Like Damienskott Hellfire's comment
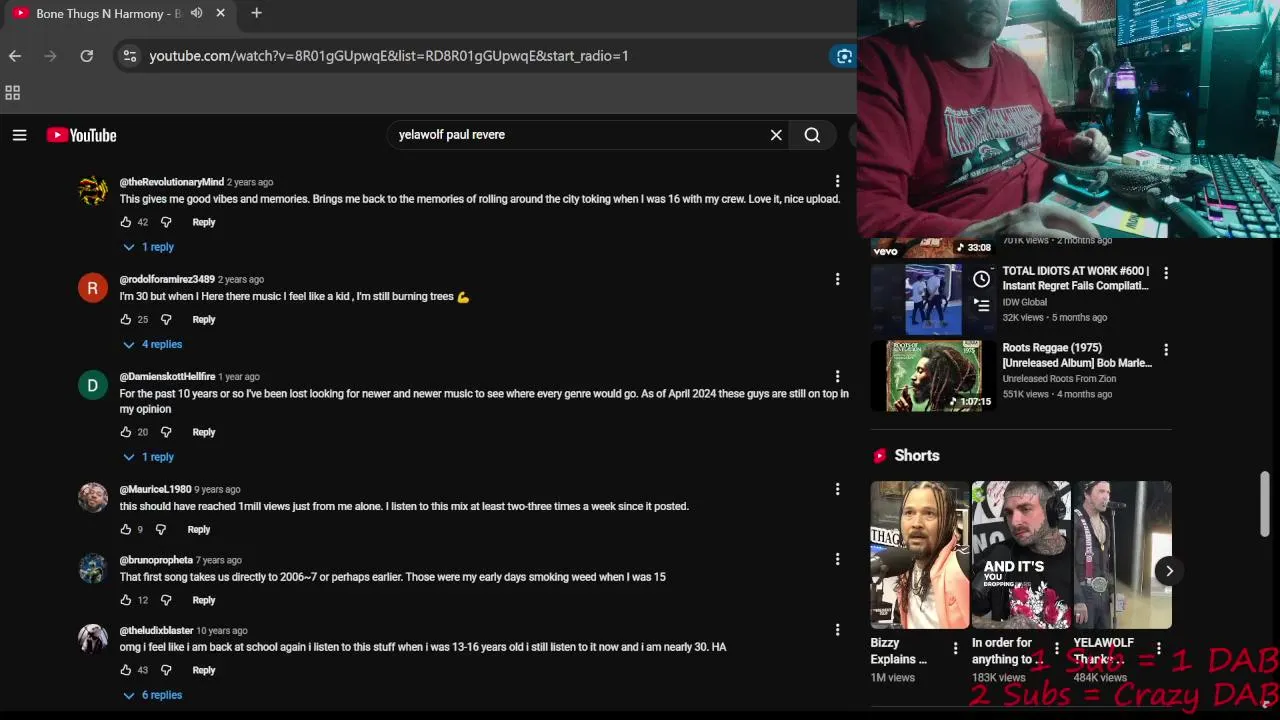1280x720 pixels. coord(125,432)
